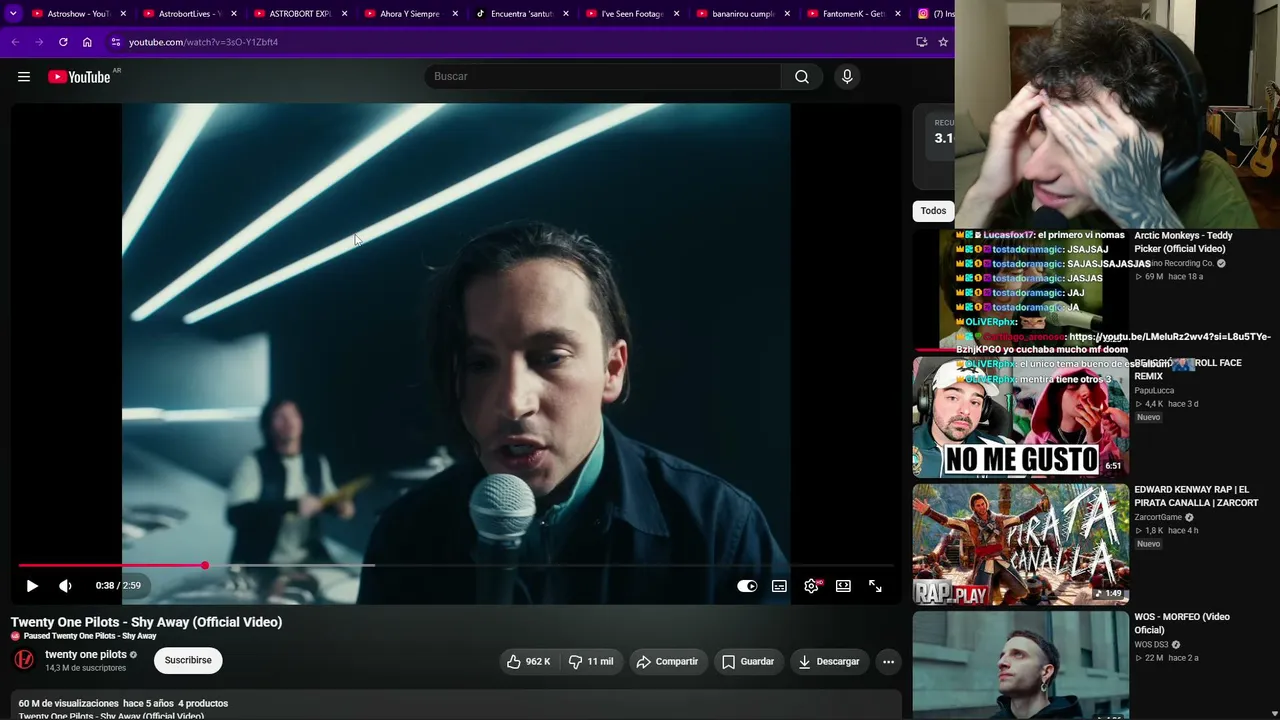Image resolution: width=1280 pixels, height=720 pixels.
Task: Play the paused Shy Away video
Action: 32,586
